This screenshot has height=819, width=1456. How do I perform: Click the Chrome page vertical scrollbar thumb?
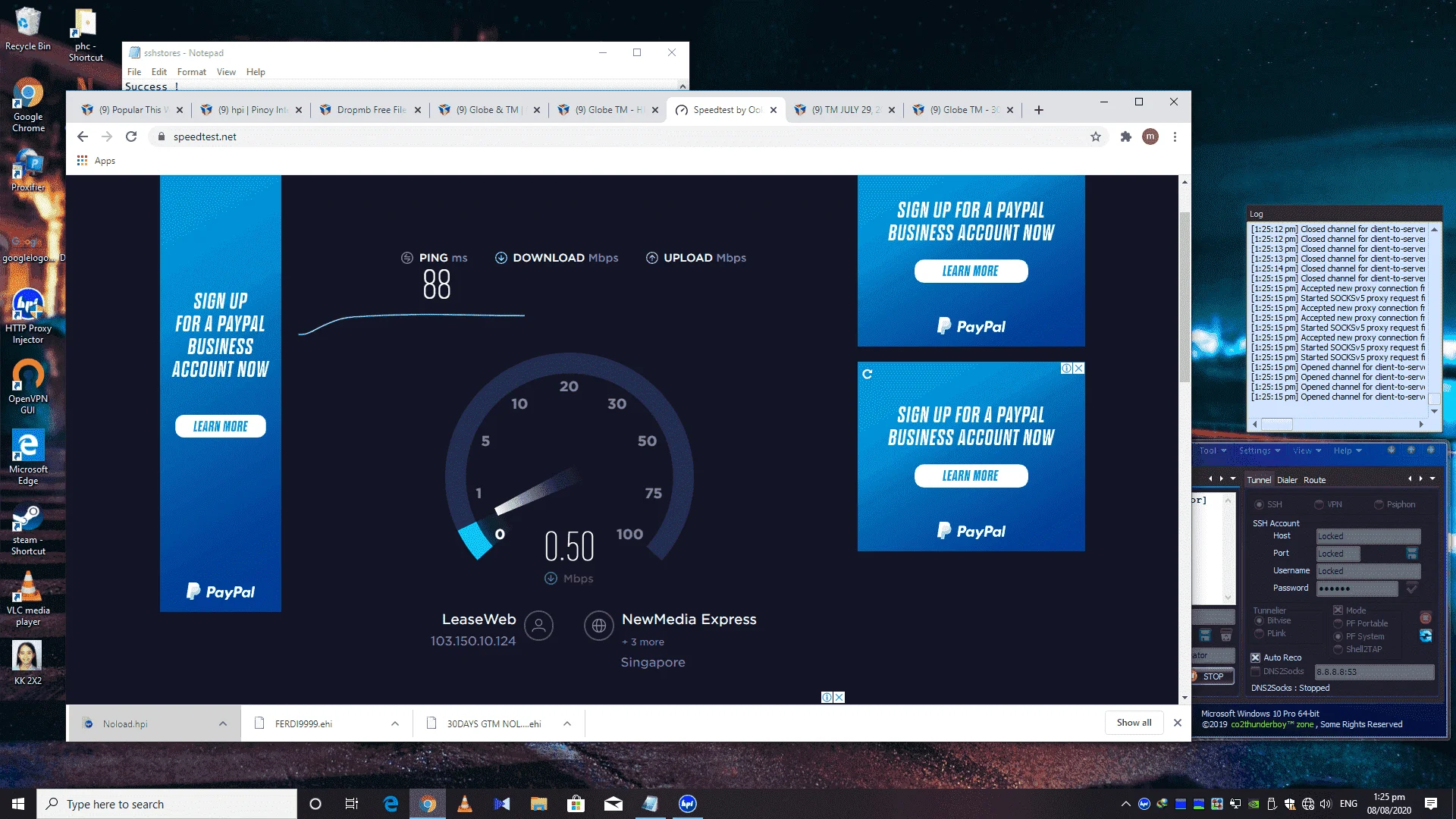coord(1185,297)
